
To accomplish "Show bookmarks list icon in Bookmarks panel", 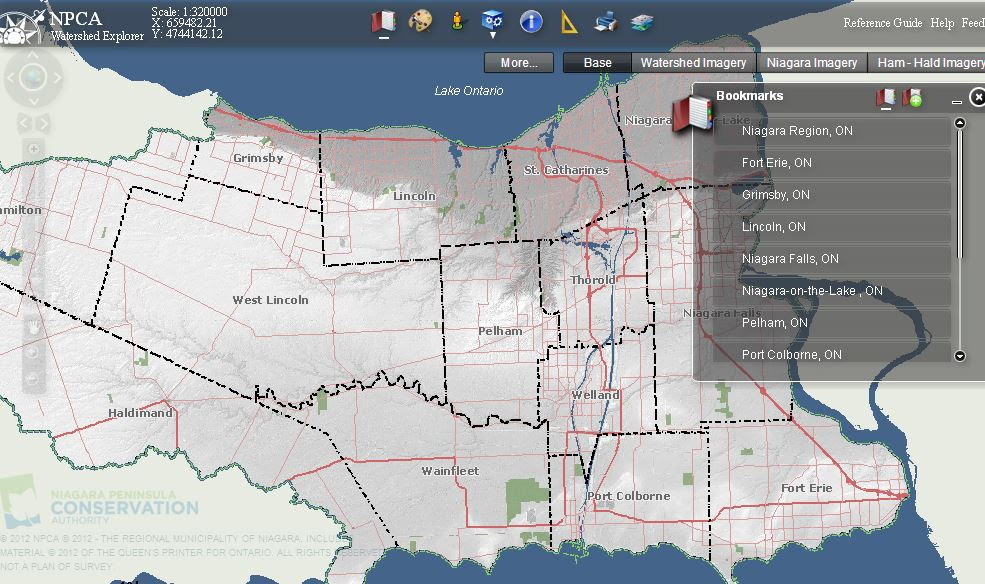I will 886,98.
